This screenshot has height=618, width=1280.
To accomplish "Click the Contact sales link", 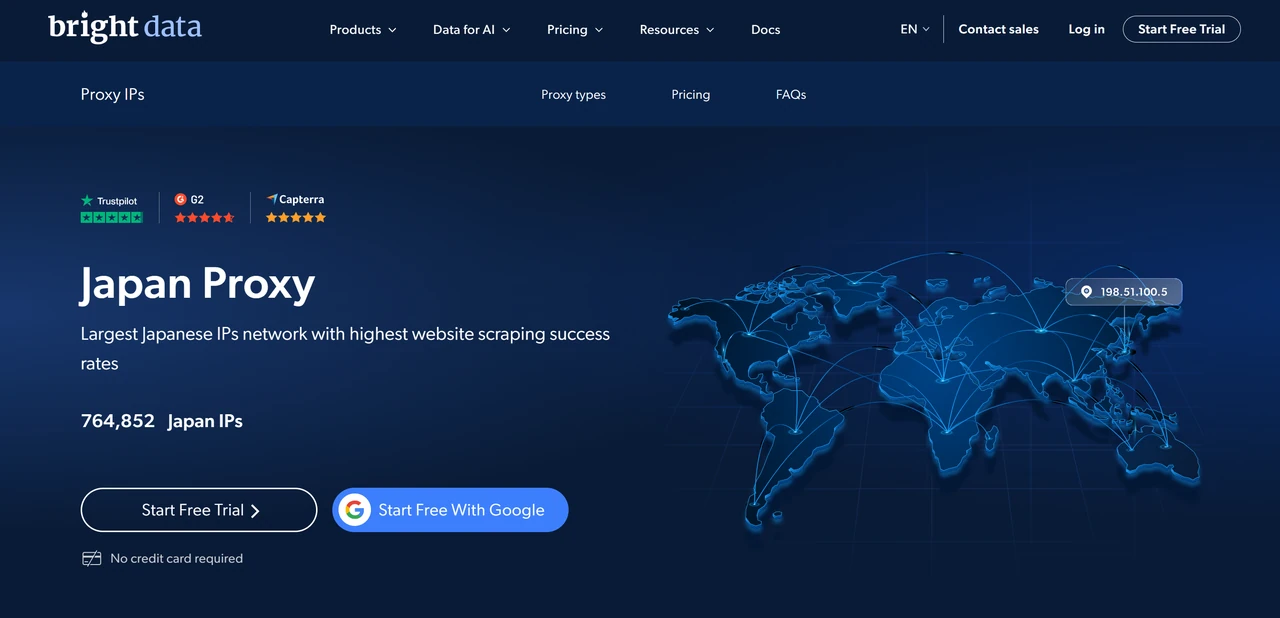I will (x=998, y=30).
